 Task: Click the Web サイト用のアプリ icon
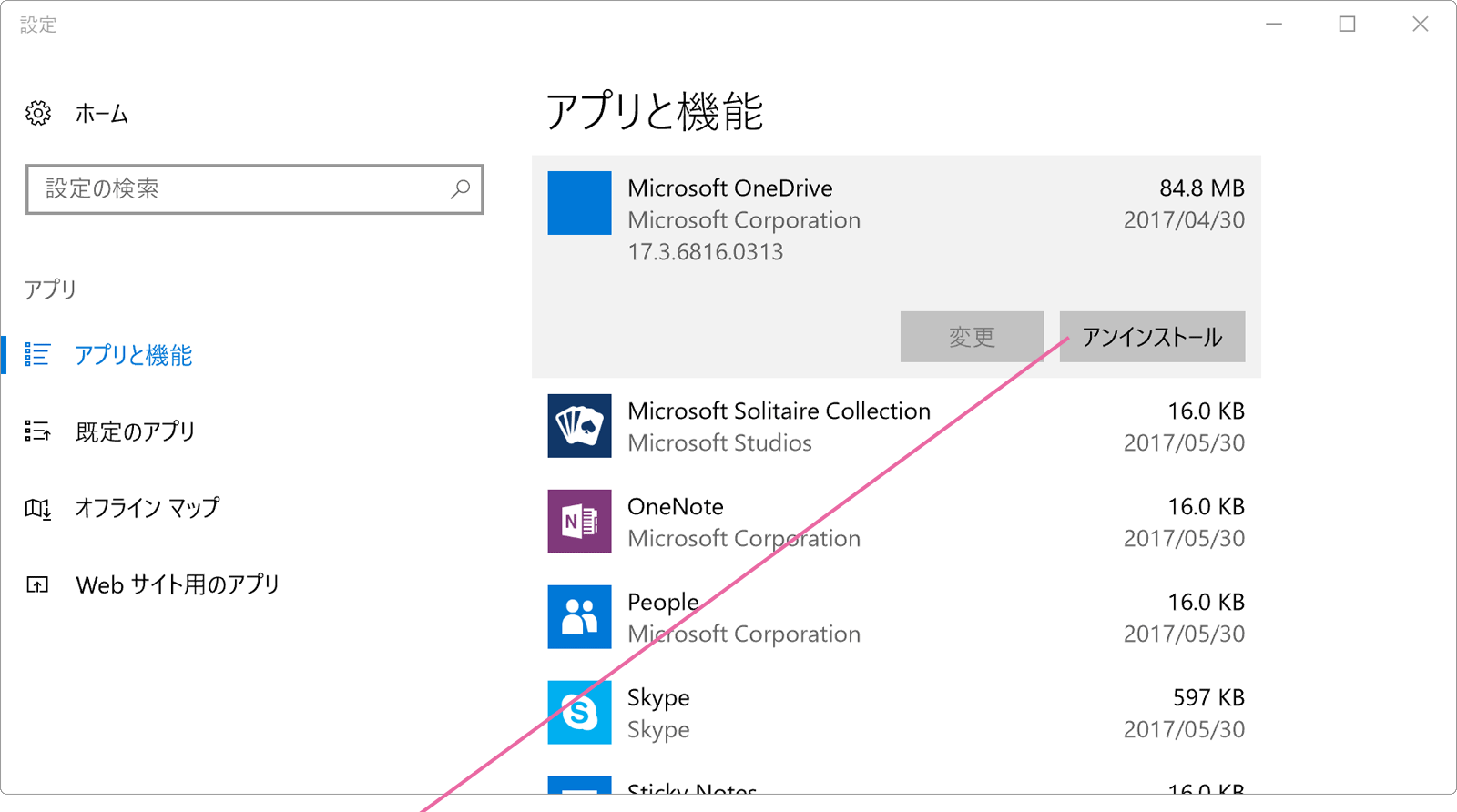coord(37,584)
